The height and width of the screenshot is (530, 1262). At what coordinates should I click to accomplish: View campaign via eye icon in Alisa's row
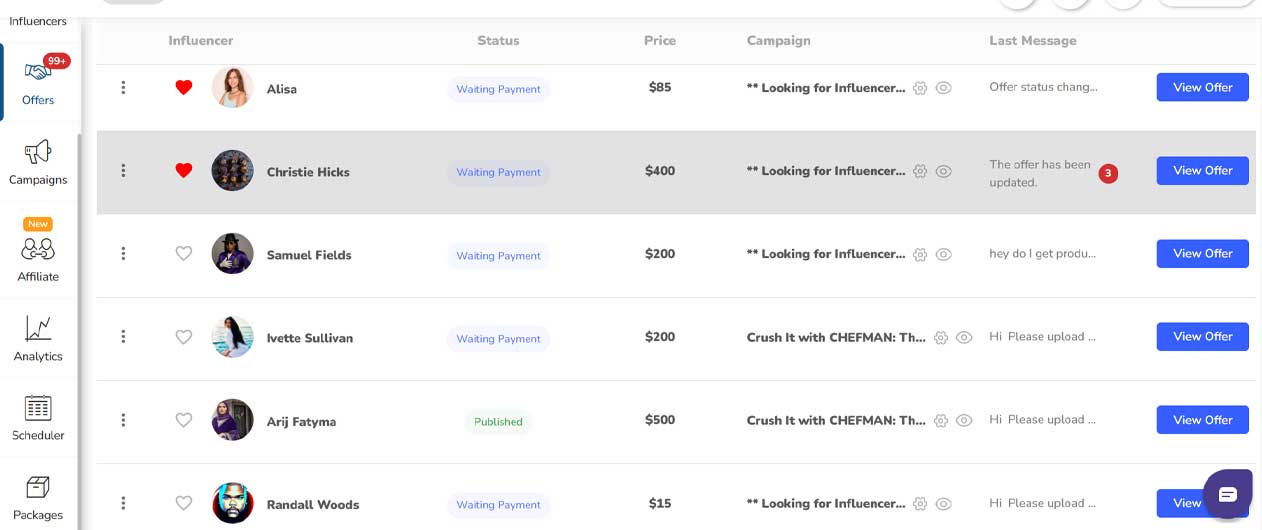pos(943,88)
